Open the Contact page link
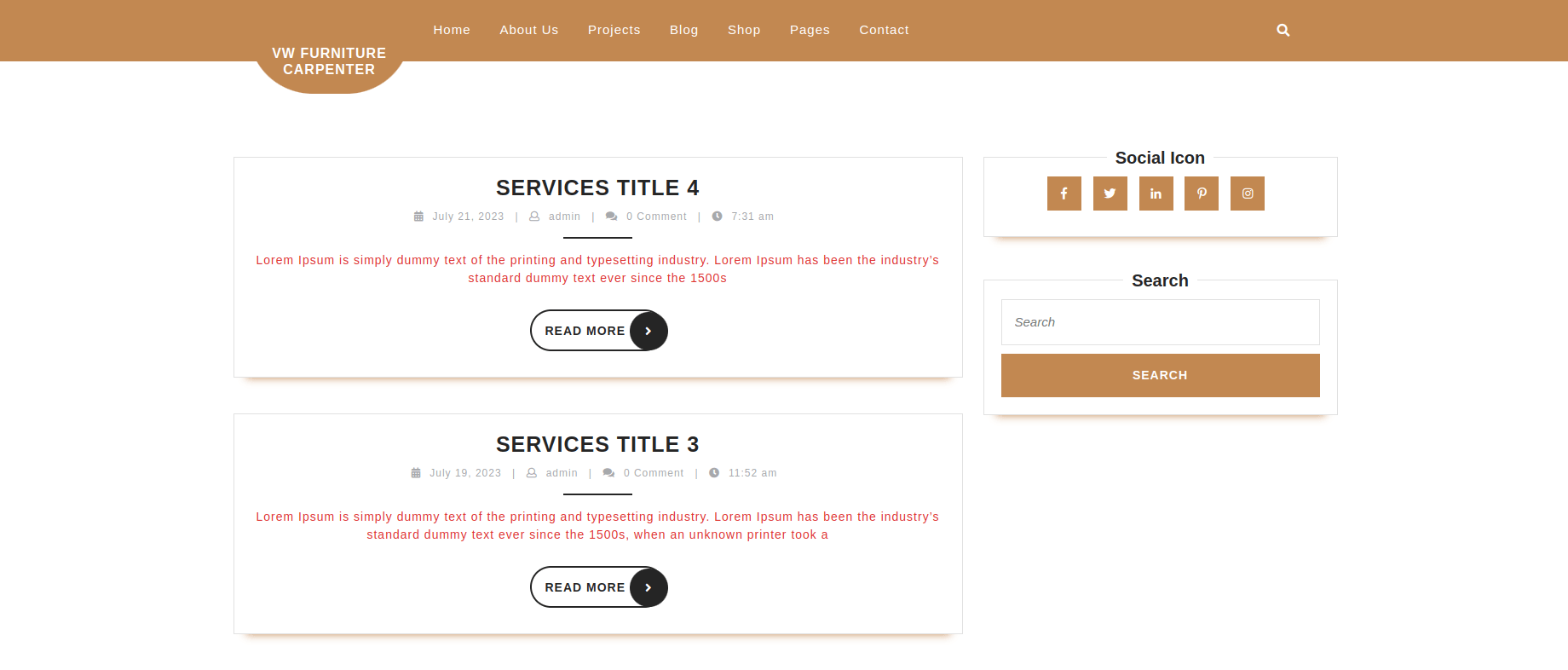 884,30
